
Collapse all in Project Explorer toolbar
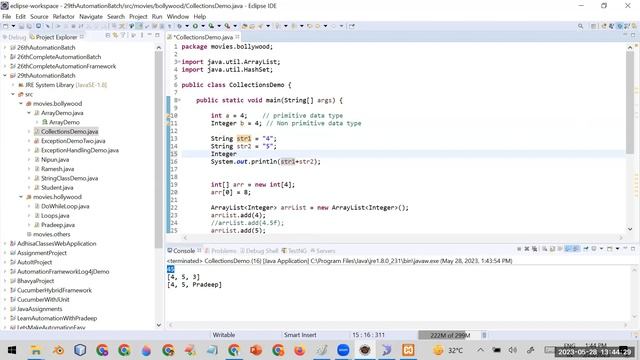108,36
